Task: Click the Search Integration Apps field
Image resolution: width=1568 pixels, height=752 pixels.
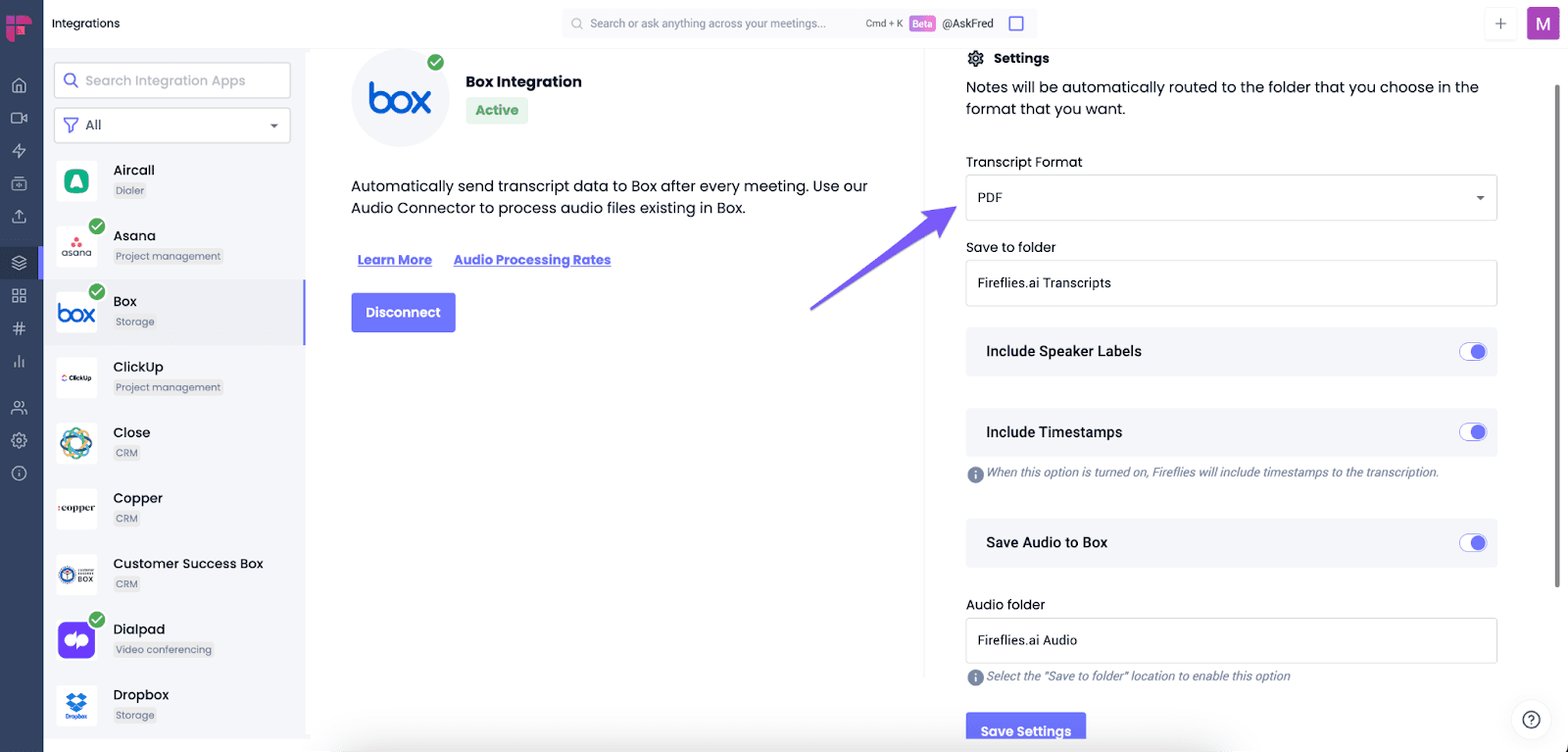Action: (x=172, y=80)
